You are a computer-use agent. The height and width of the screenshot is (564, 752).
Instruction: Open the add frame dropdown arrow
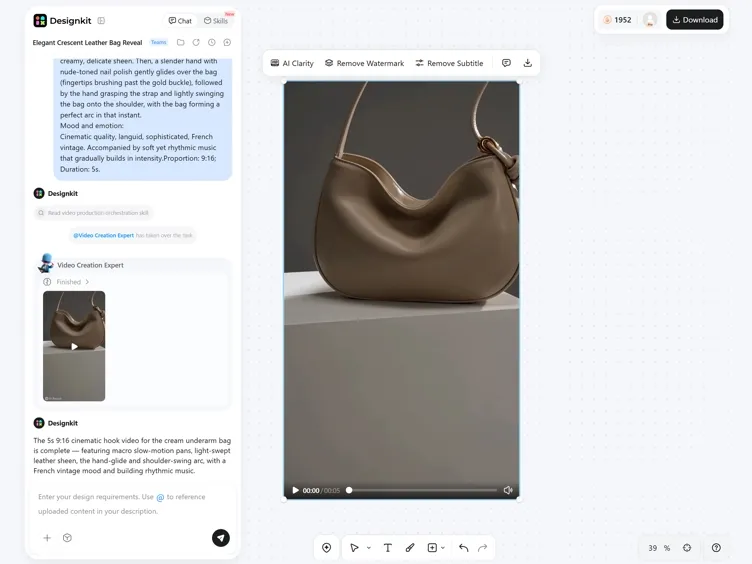pyautogui.click(x=443, y=548)
